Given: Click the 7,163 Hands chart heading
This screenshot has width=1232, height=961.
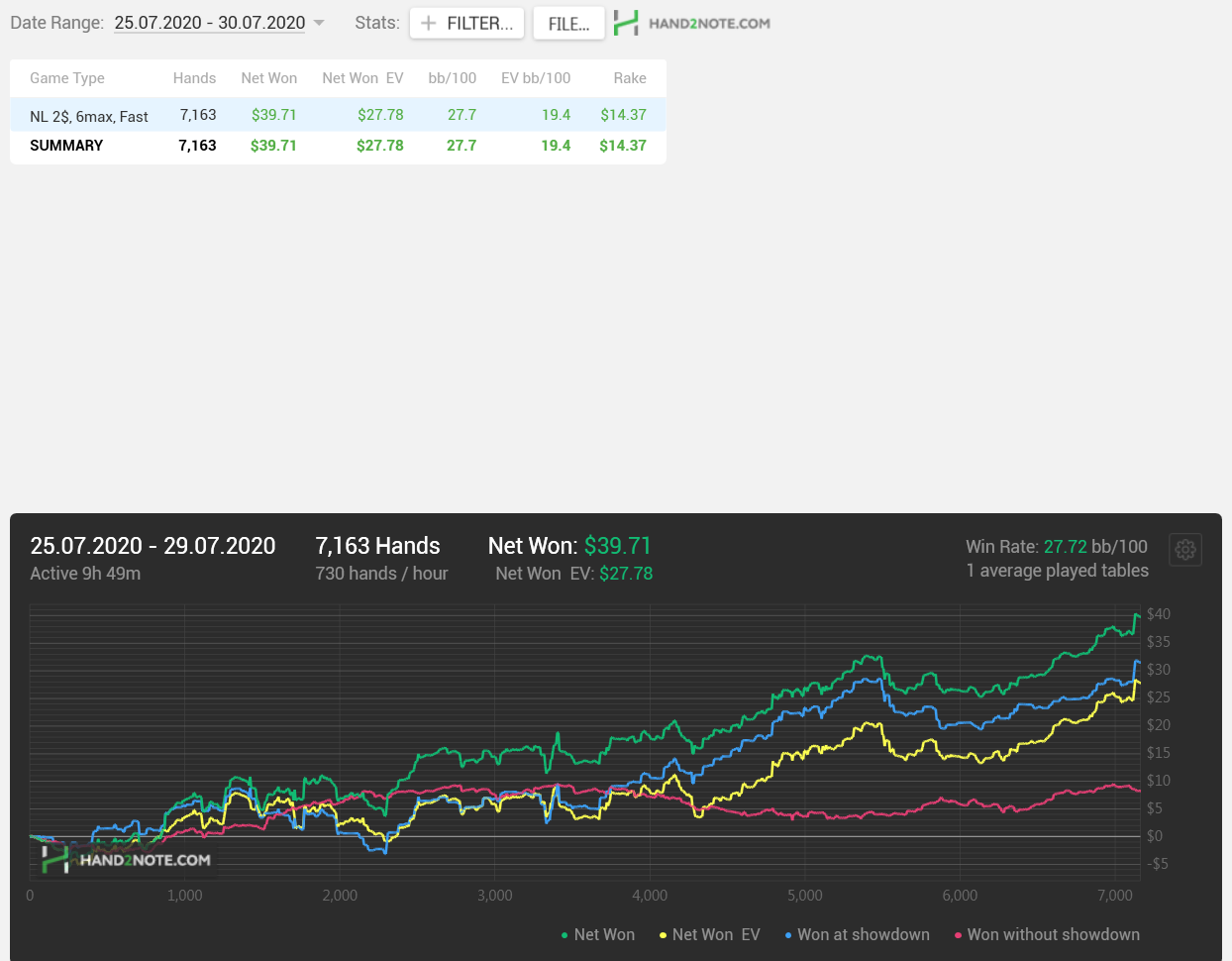Looking at the screenshot, I should pos(377,546).
